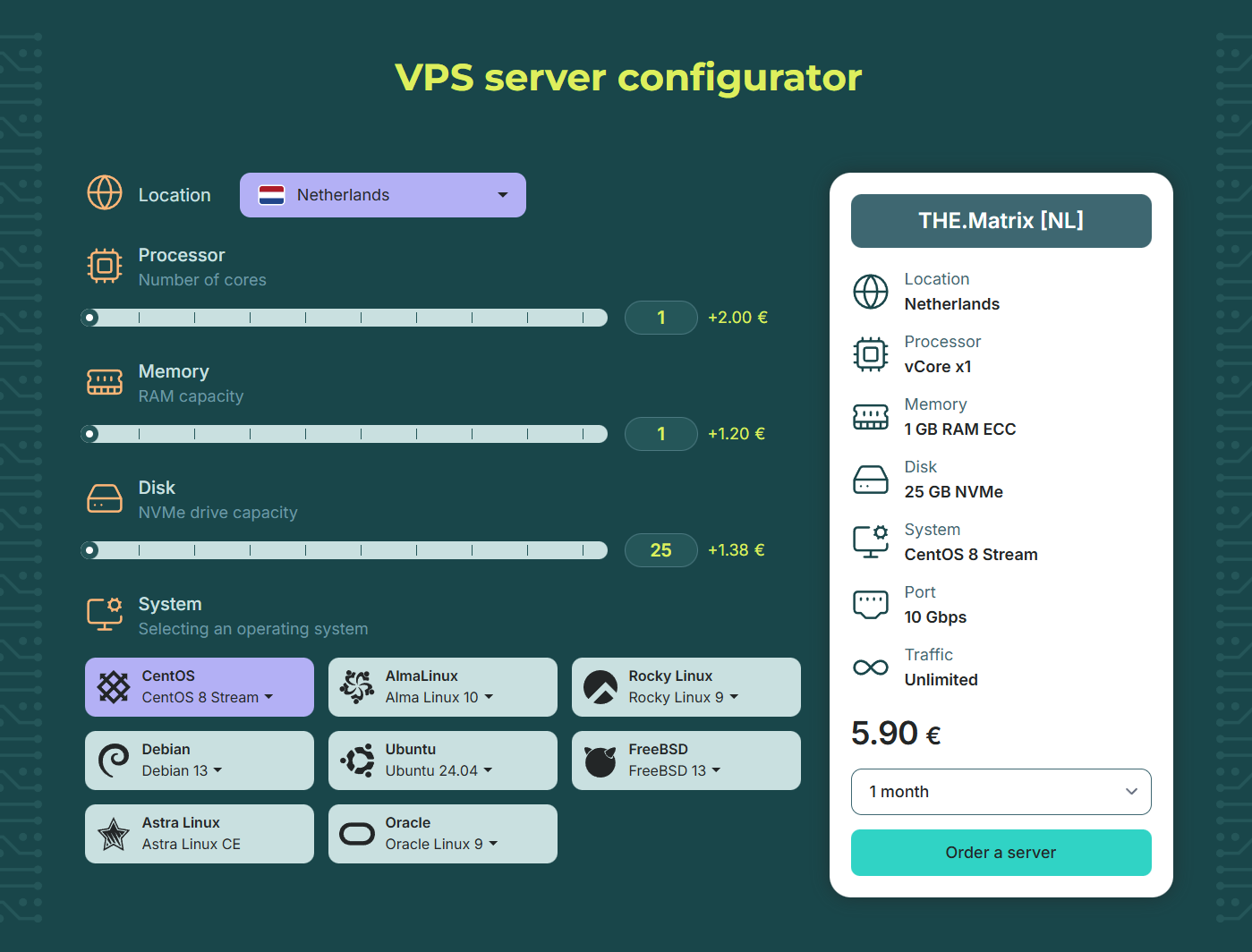The image size is (1252, 952).
Task: Click the Ubuntu logo icon
Action: 357,761
